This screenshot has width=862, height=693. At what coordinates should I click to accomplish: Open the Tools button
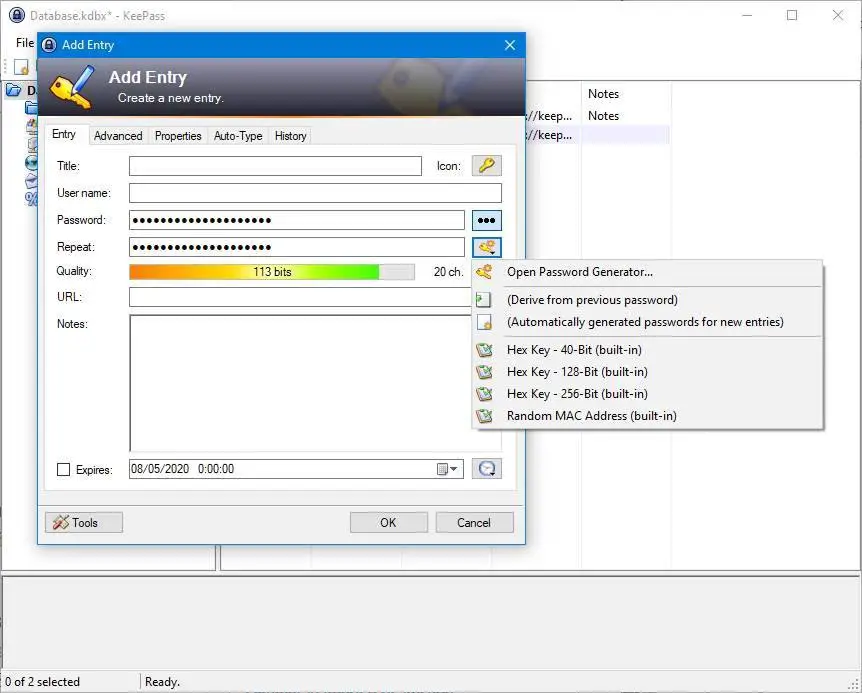click(x=84, y=523)
